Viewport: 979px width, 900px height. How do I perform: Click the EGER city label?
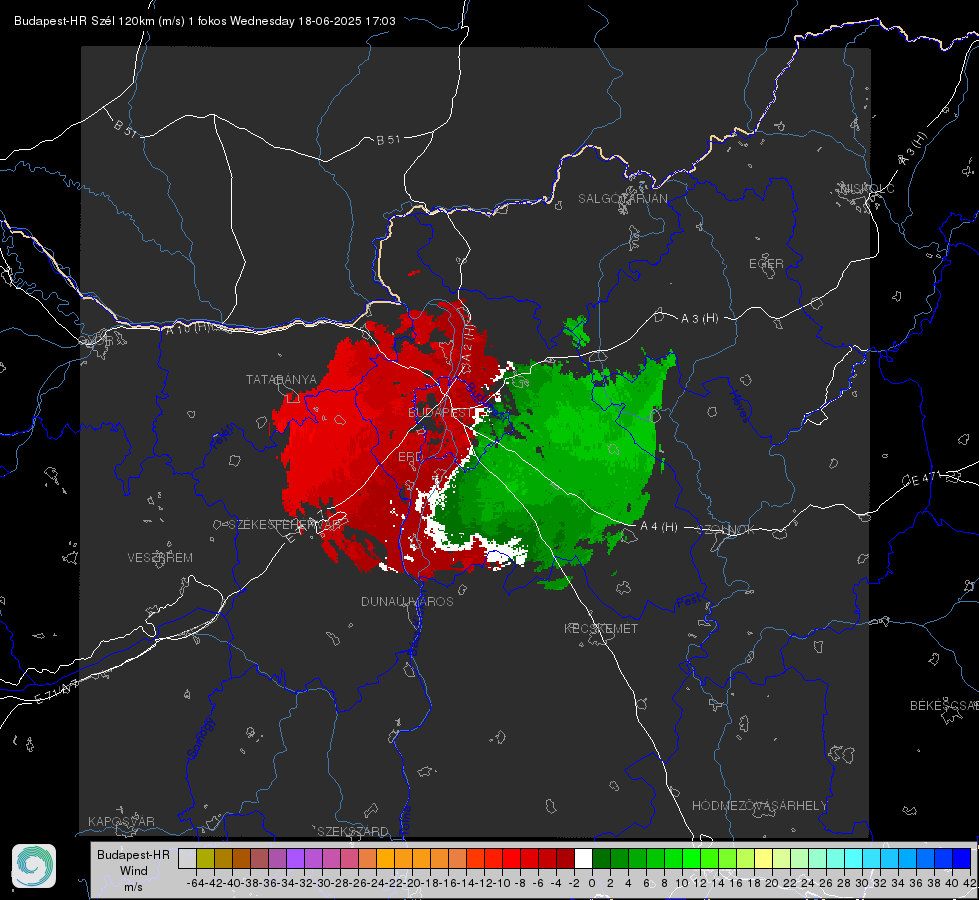click(766, 264)
